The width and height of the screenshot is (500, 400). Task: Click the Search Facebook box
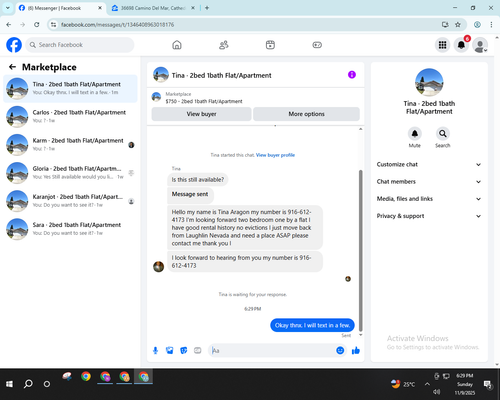coord(80,45)
